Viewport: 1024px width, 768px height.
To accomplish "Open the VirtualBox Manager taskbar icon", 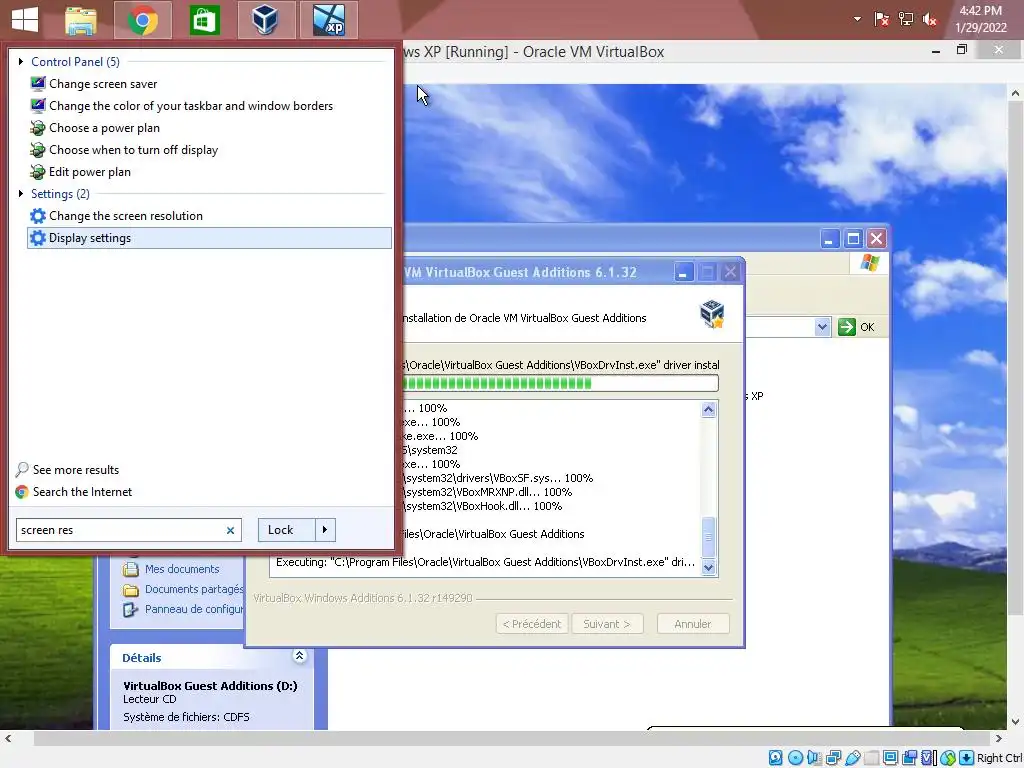I will coord(266,20).
